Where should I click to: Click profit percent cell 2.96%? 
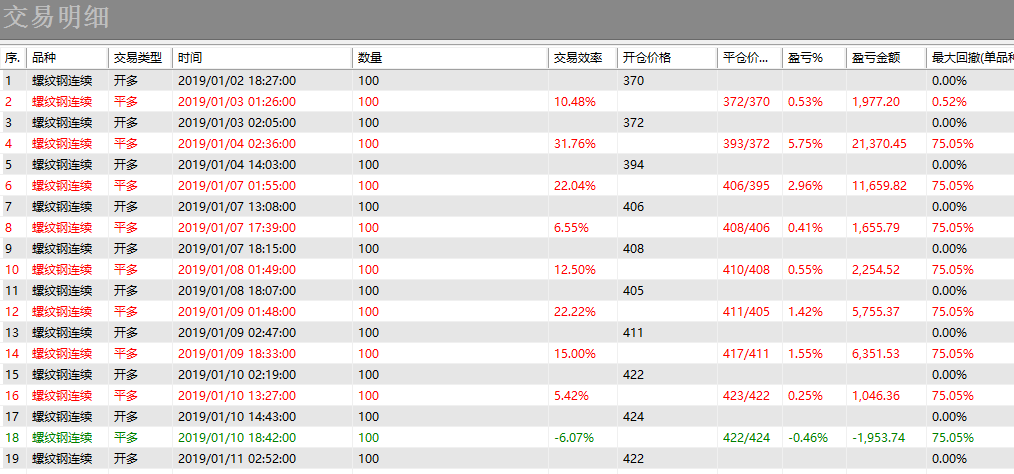(x=805, y=186)
